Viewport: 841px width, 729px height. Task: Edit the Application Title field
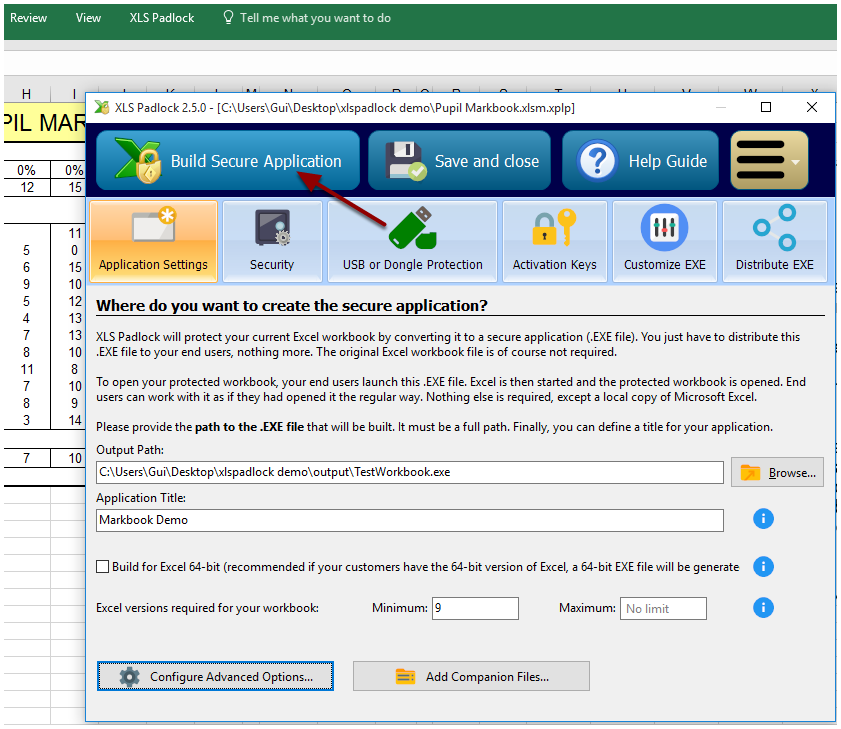pyautogui.click(x=409, y=520)
